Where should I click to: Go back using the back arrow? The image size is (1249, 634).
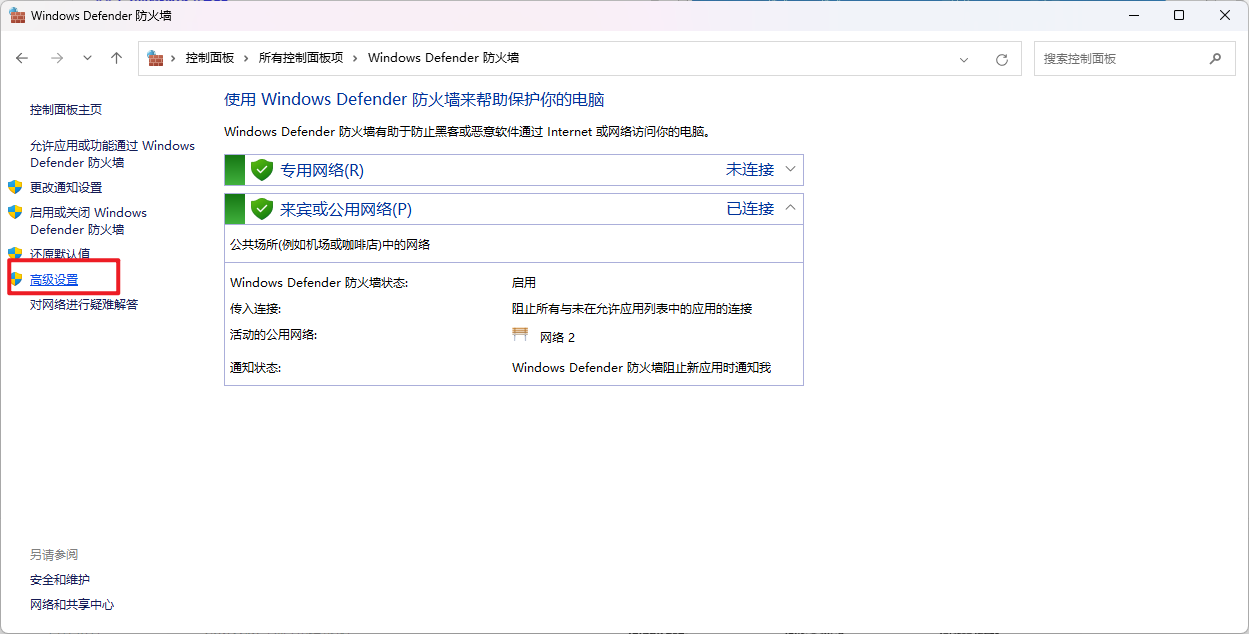click(x=22, y=58)
